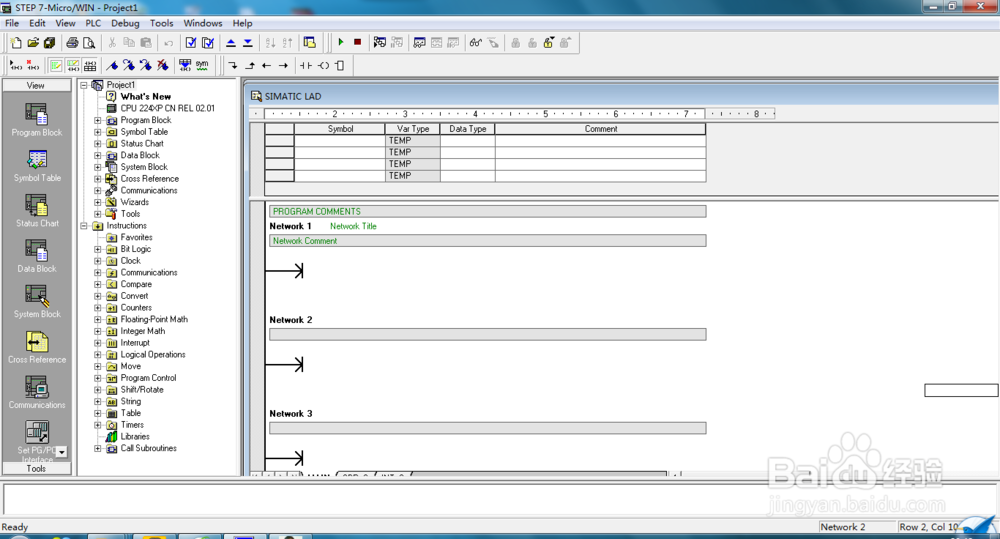Viewport: 1000px width, 539px height.
Task: Toggle bookmark with blue flag icon
Action: [112, 65]
